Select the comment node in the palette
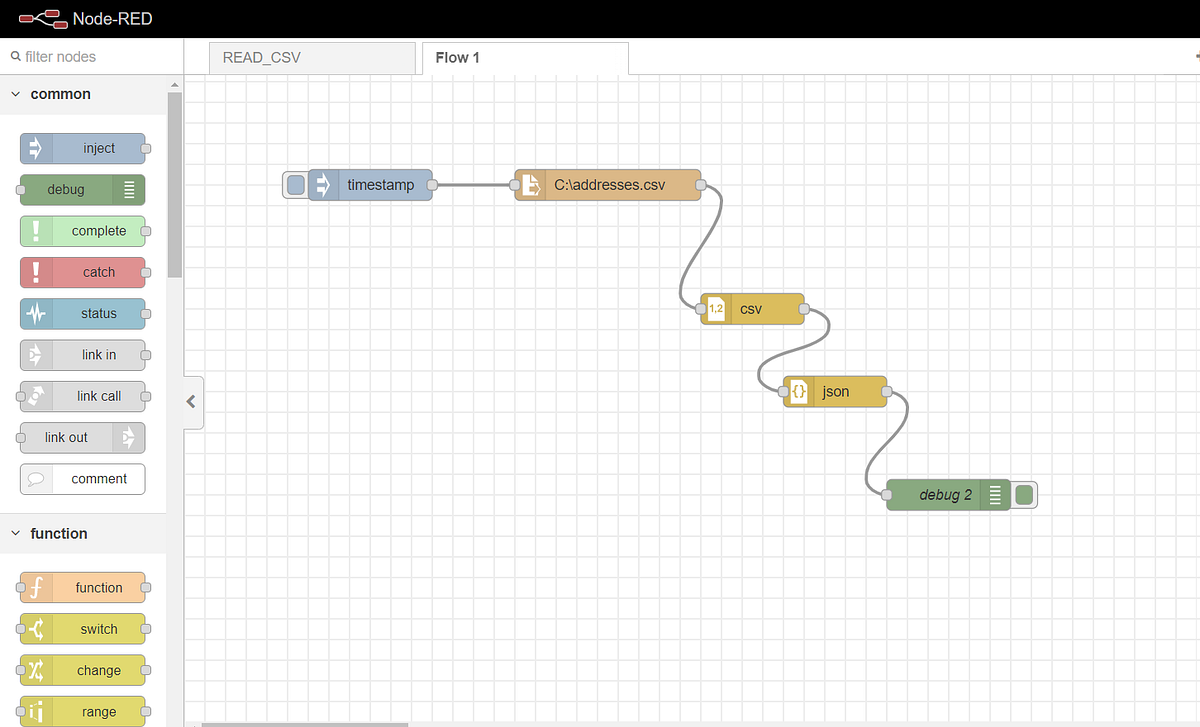 pyautogui.click(x=82, y=479)
